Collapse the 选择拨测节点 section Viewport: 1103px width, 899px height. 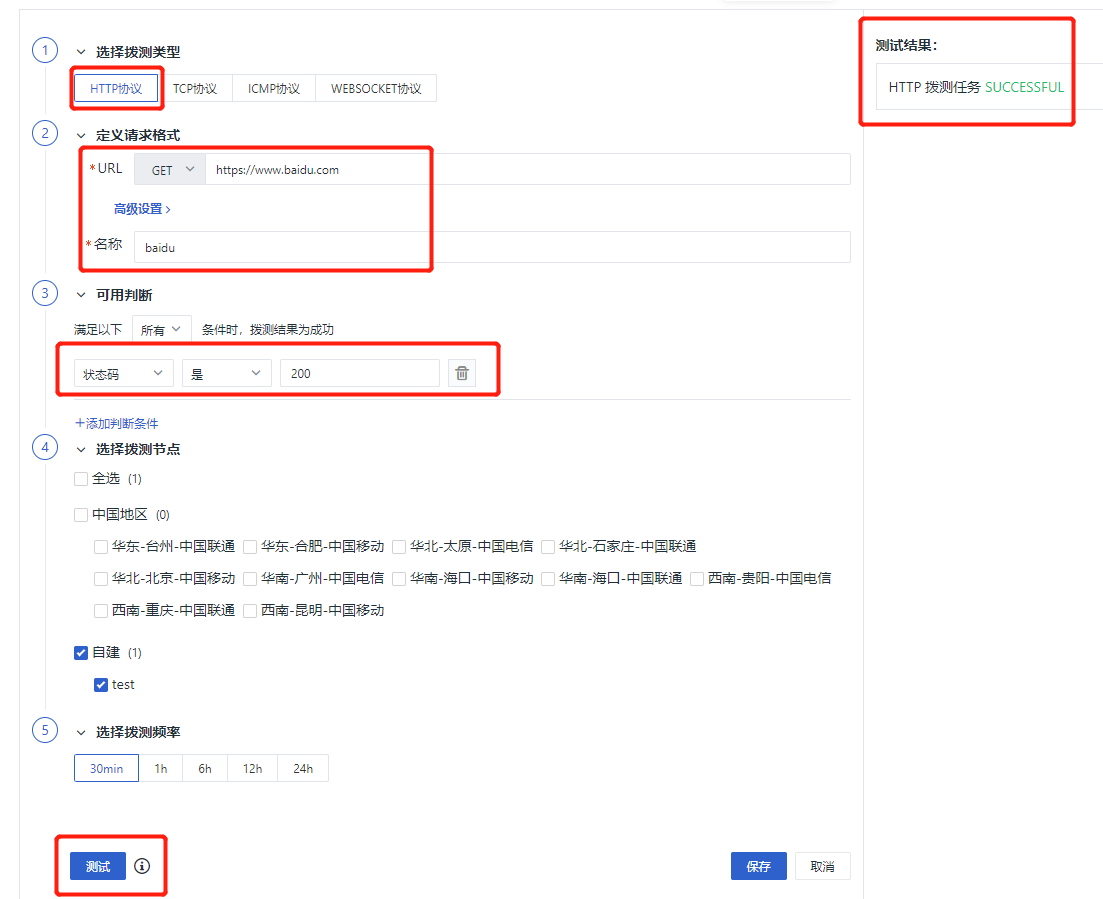coord(81,449)
